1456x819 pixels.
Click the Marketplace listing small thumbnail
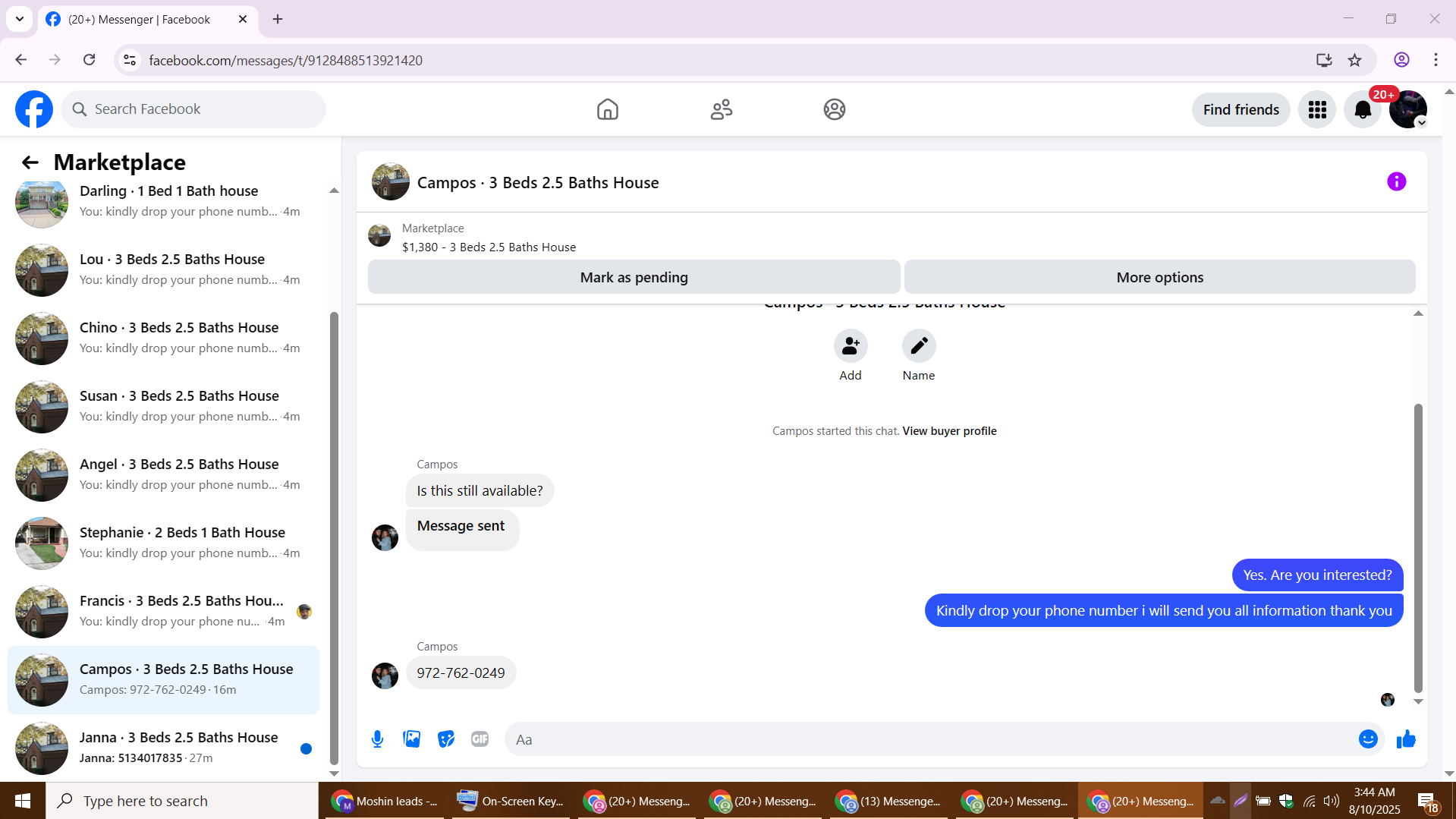tap(379, 236)
